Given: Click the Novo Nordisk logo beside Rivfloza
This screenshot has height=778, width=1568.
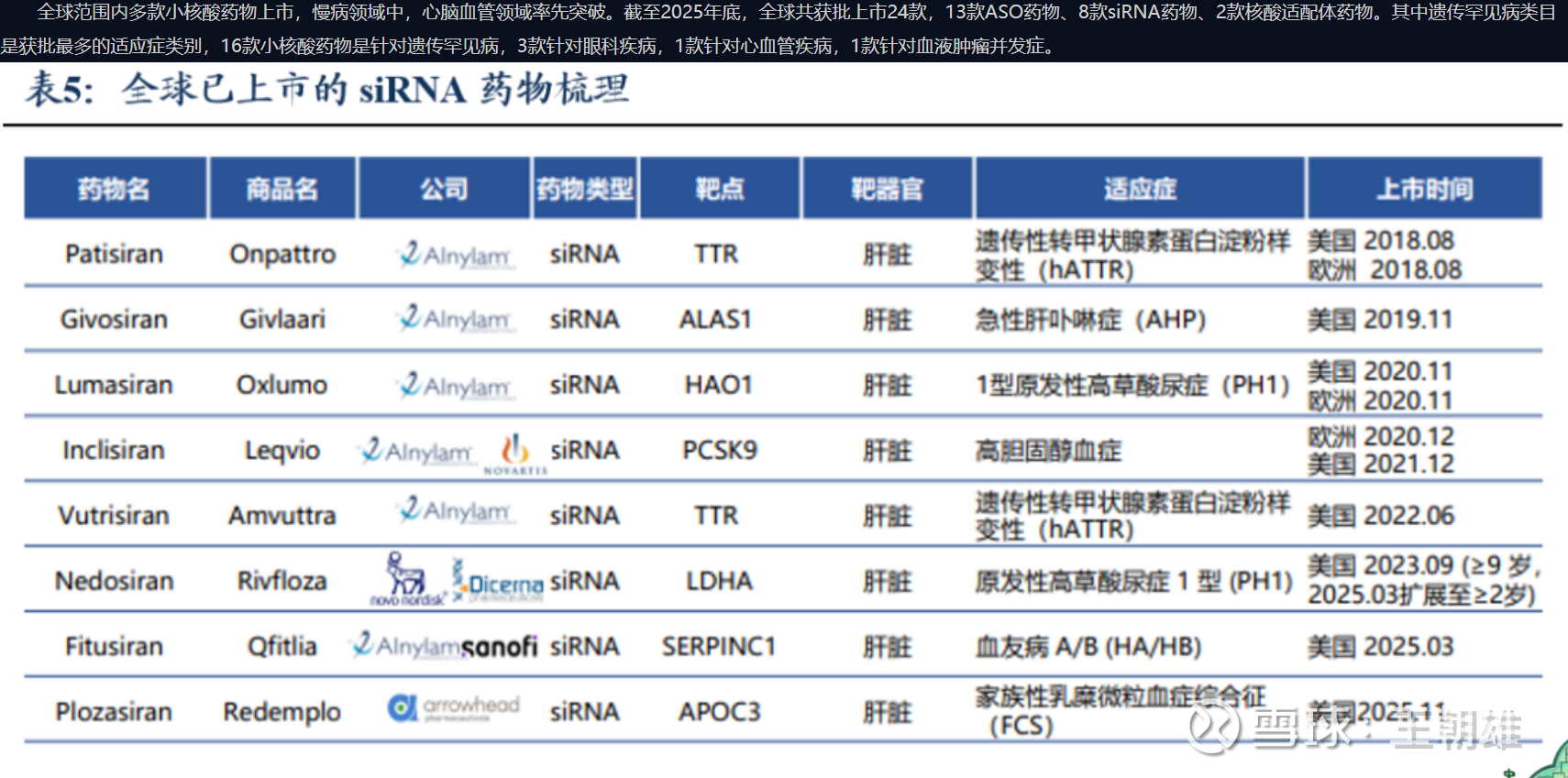Looking at the screenshot, I should 407,579.
